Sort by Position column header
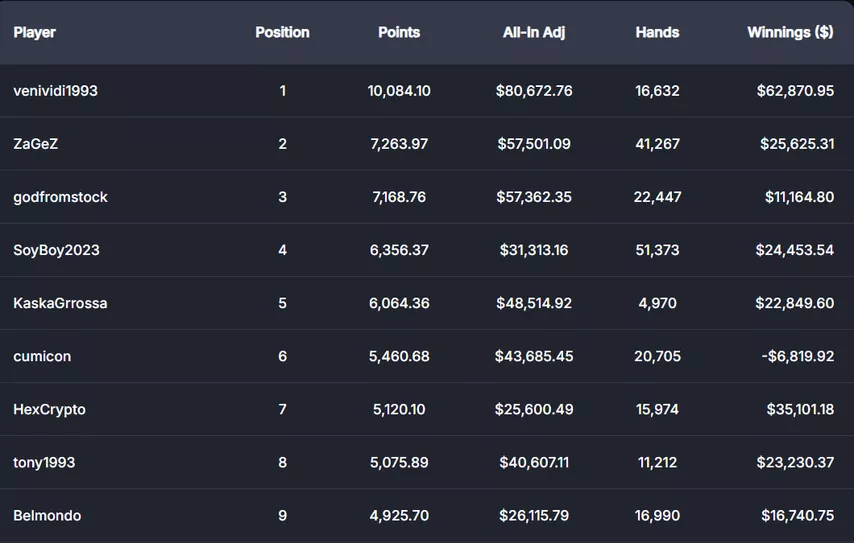The image size is (854, 543). (x=282, y=32)
